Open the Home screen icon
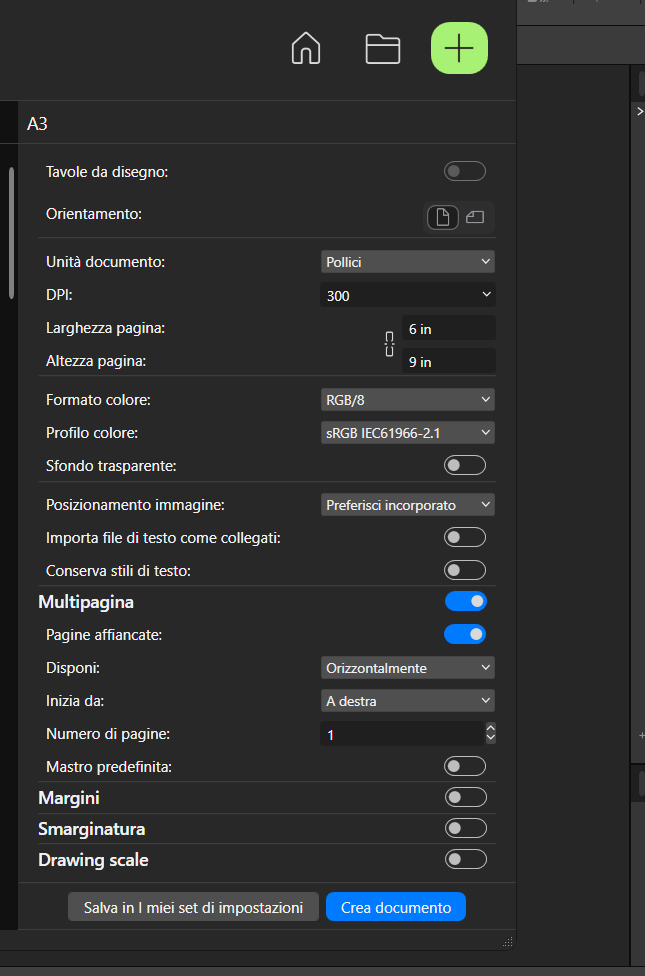This screenshot has width=645, height=976. pos(306,49)
